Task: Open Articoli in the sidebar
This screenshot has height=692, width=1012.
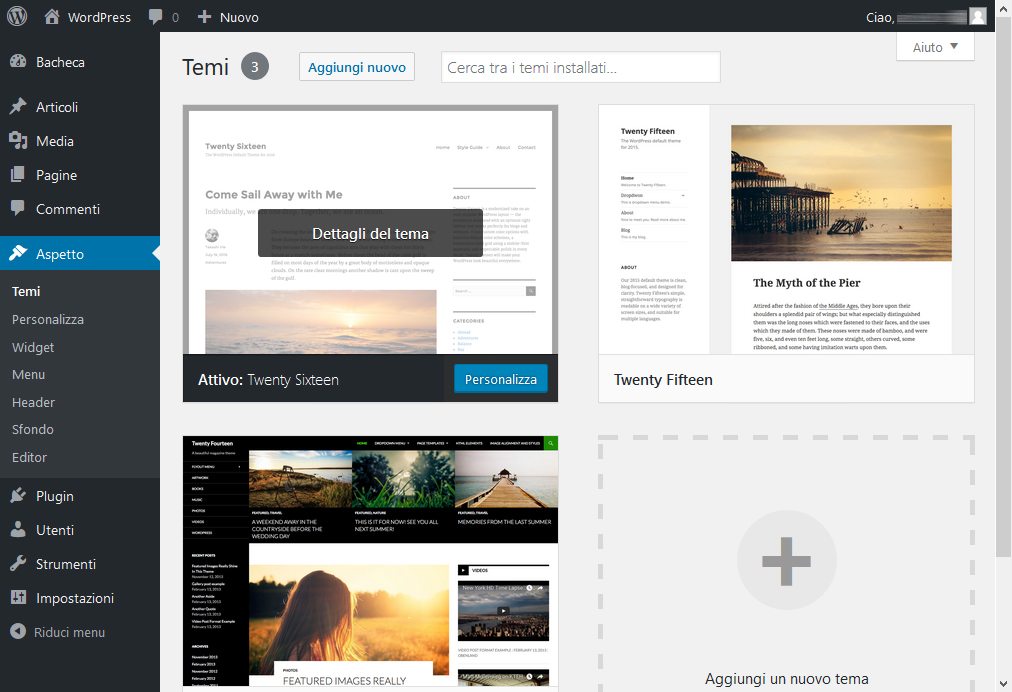Action: [x=57, y=107]
